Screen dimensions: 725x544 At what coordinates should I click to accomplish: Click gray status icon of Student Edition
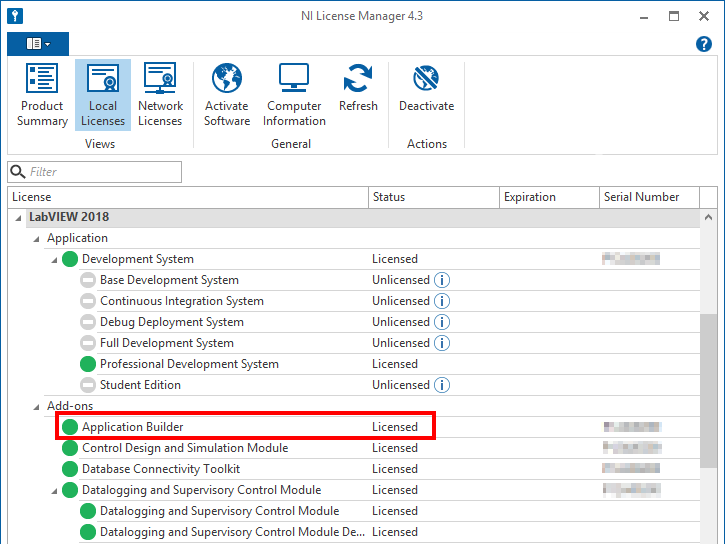coord(88,385)
